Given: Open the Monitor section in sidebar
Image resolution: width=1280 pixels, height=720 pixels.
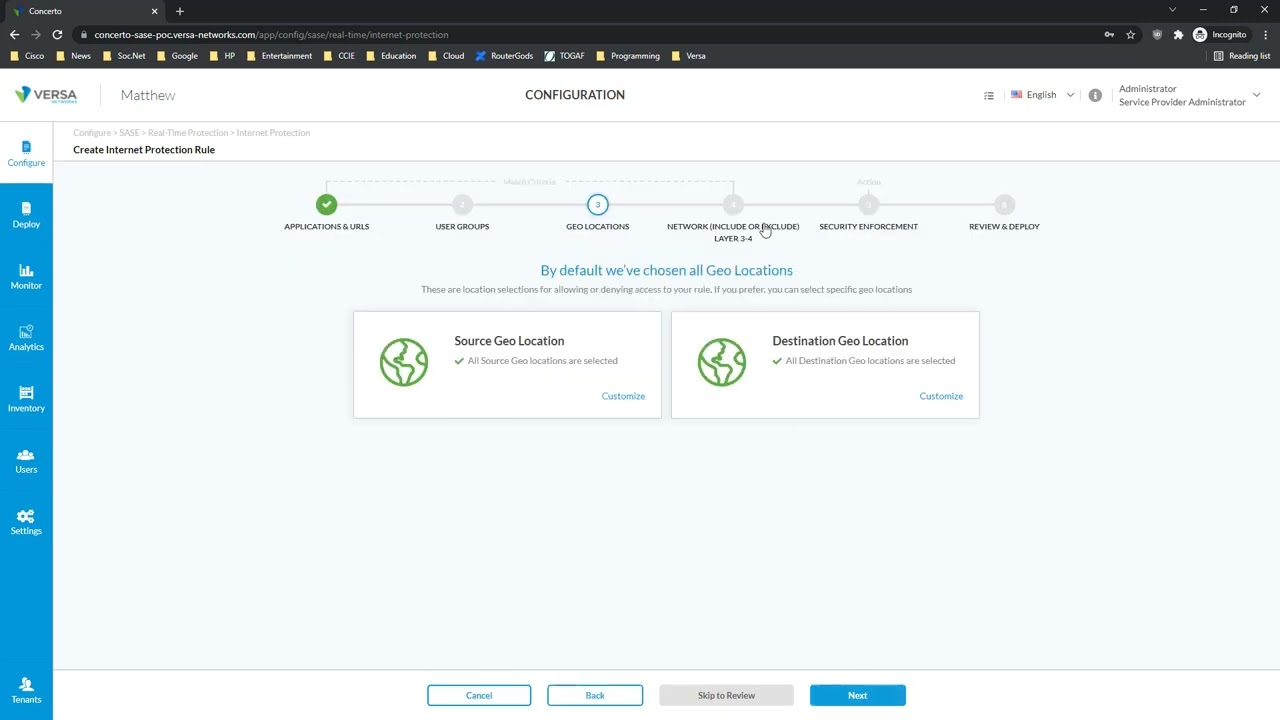Looking at the screenshot, I should pos(26,277).
